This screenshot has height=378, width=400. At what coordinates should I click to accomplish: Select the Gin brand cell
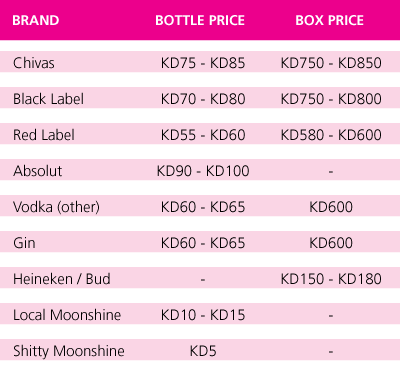point(24,243)
